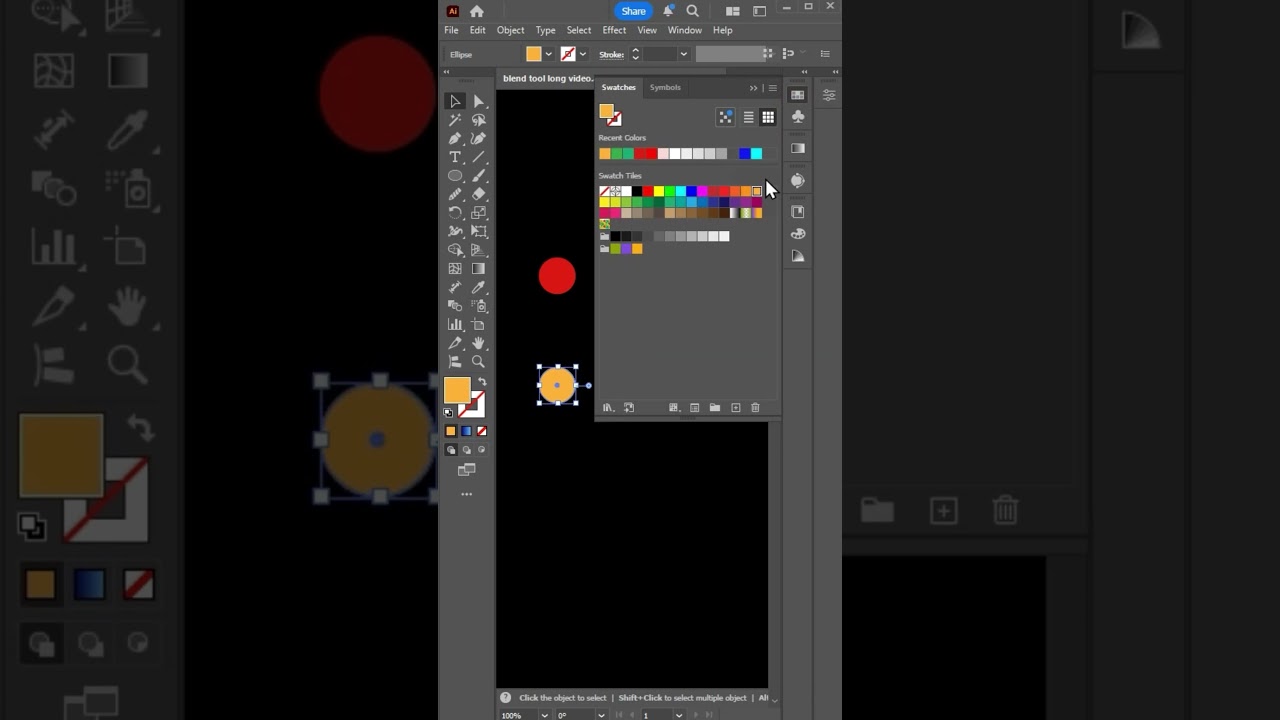
Task: Toggle Color mode button under fill box
Action: (450, 431)
